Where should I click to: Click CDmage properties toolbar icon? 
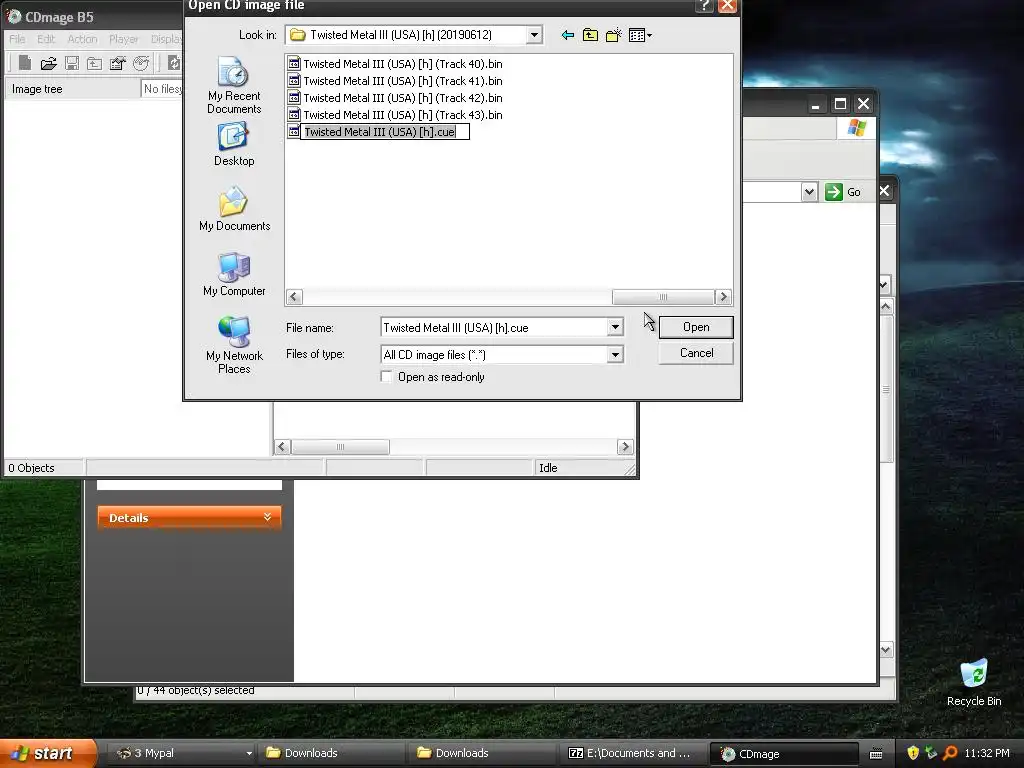[118, 63]
